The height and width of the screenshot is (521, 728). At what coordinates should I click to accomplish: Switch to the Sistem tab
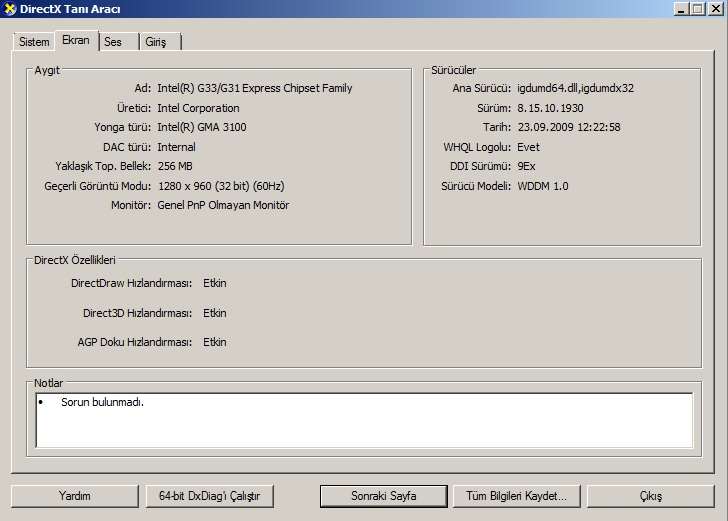pyautogui.click(x=34, y=42)
